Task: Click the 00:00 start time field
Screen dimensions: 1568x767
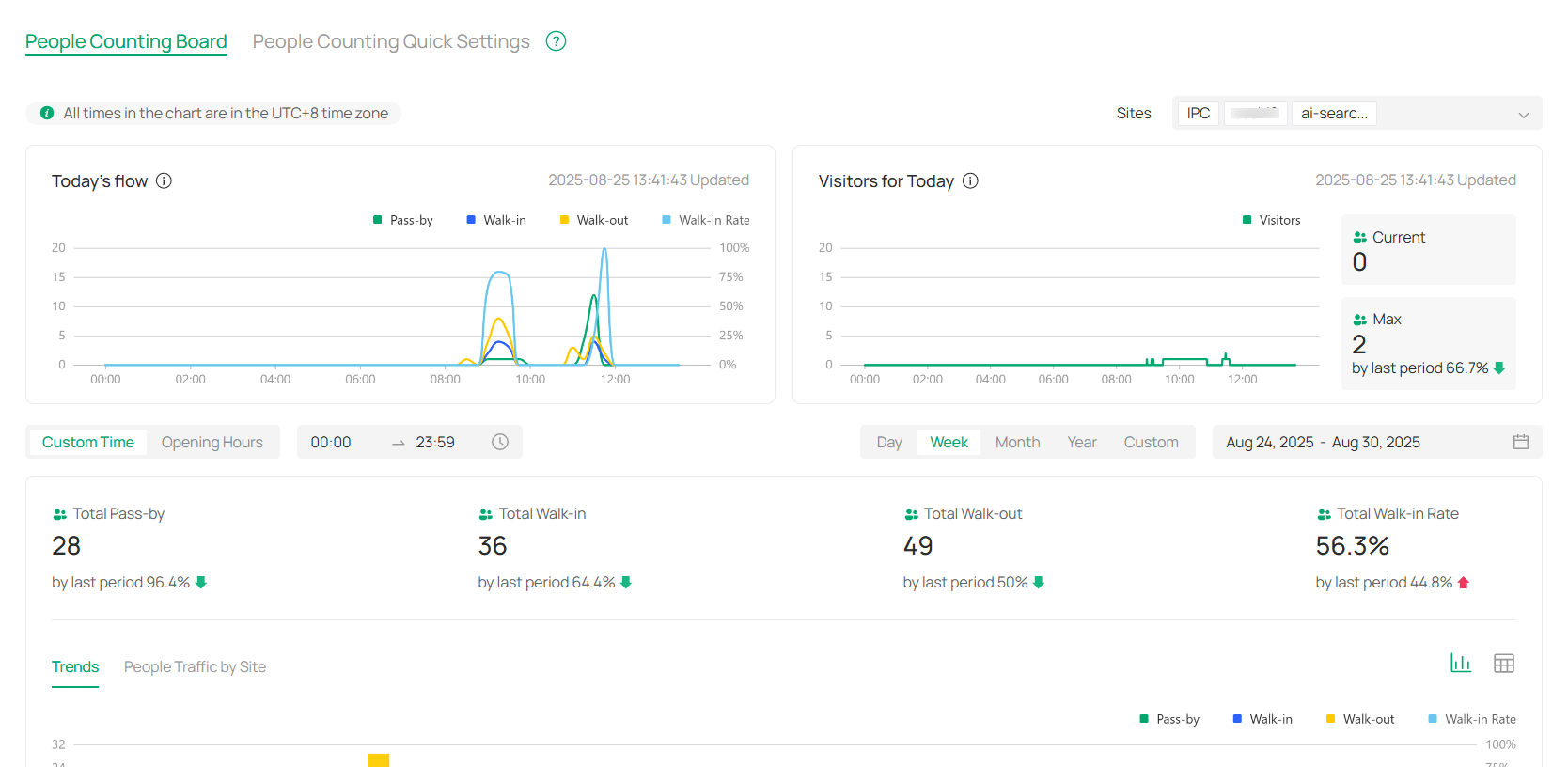Action: 331,442
